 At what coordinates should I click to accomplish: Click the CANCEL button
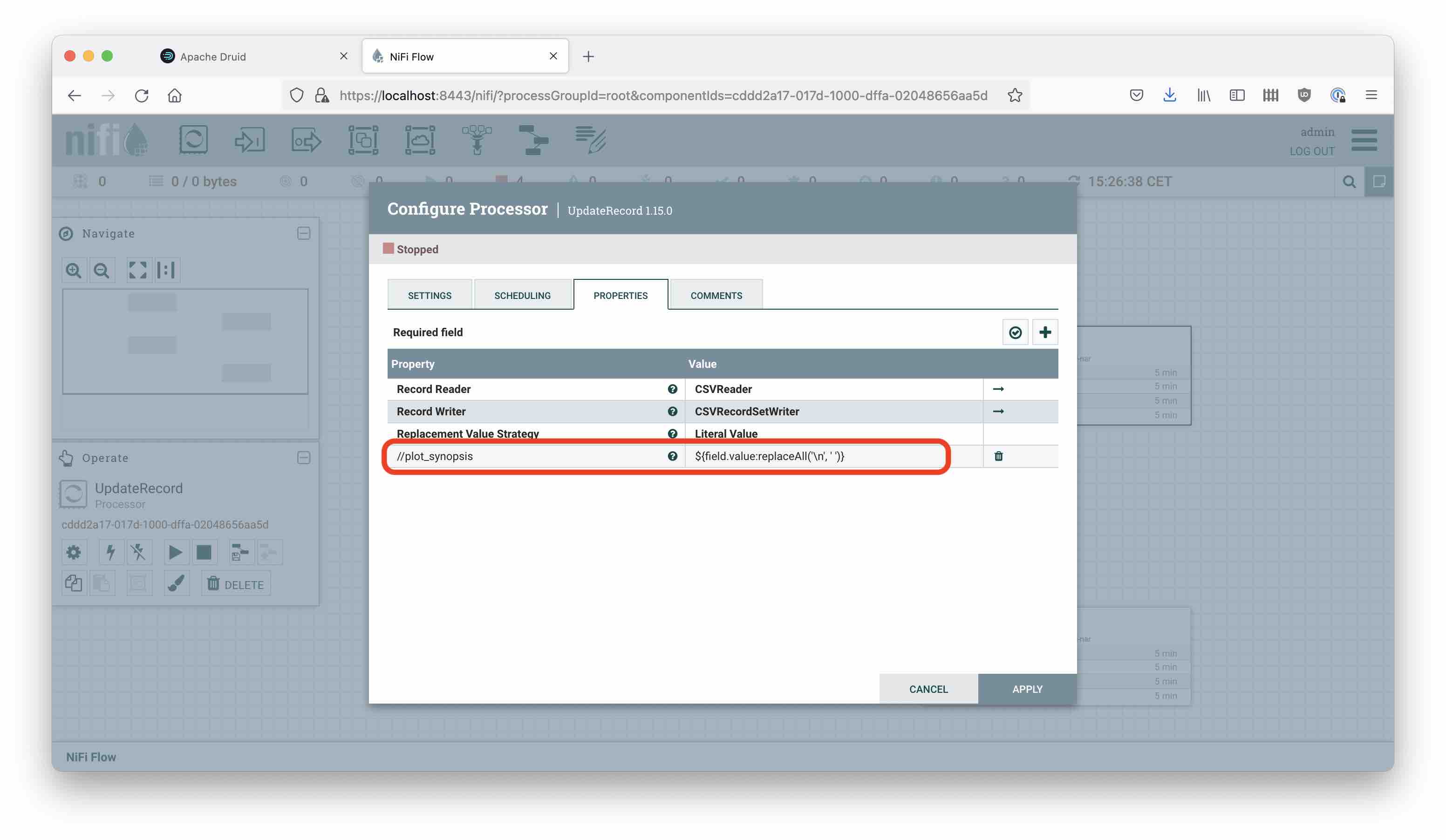[x=928, y=689]
